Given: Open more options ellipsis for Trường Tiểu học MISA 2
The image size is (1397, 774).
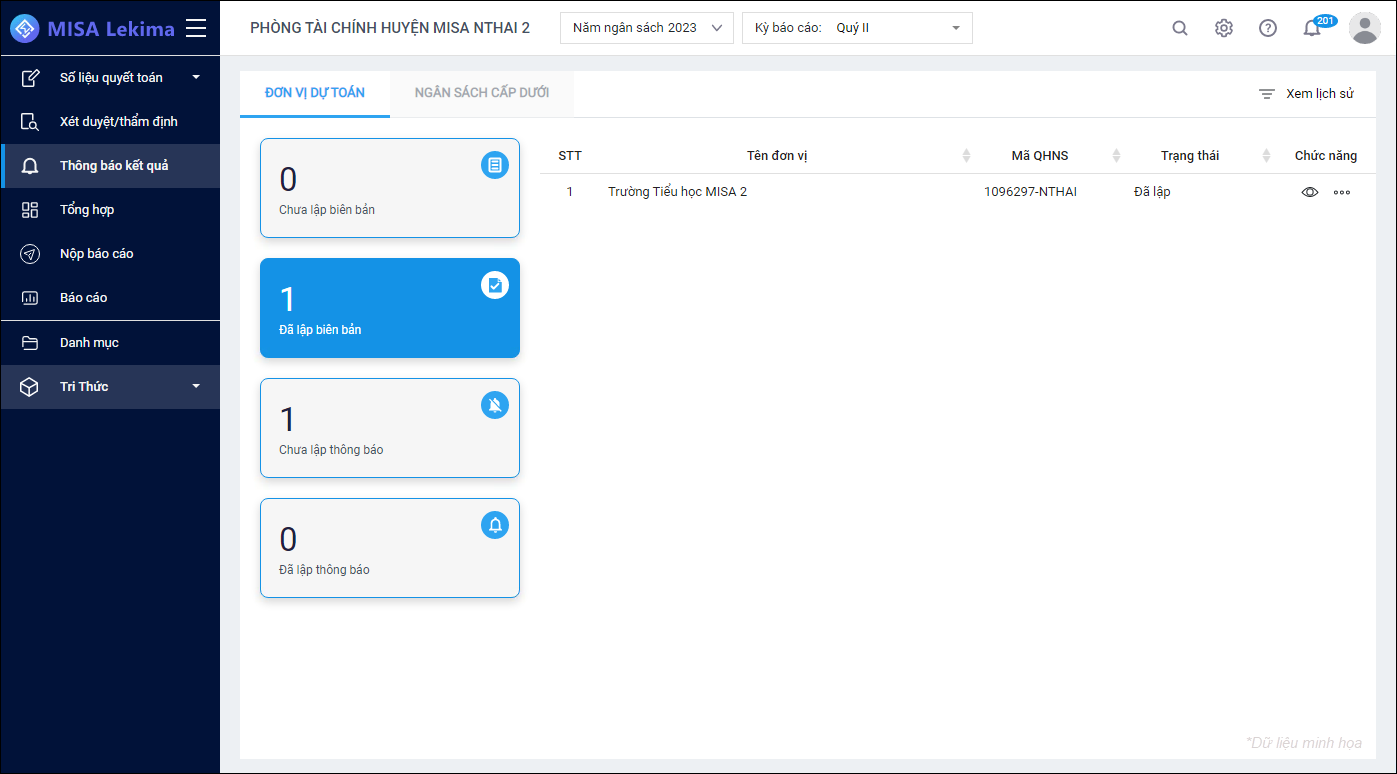Looking at the screenshot, I should [x=1342, y=192].
